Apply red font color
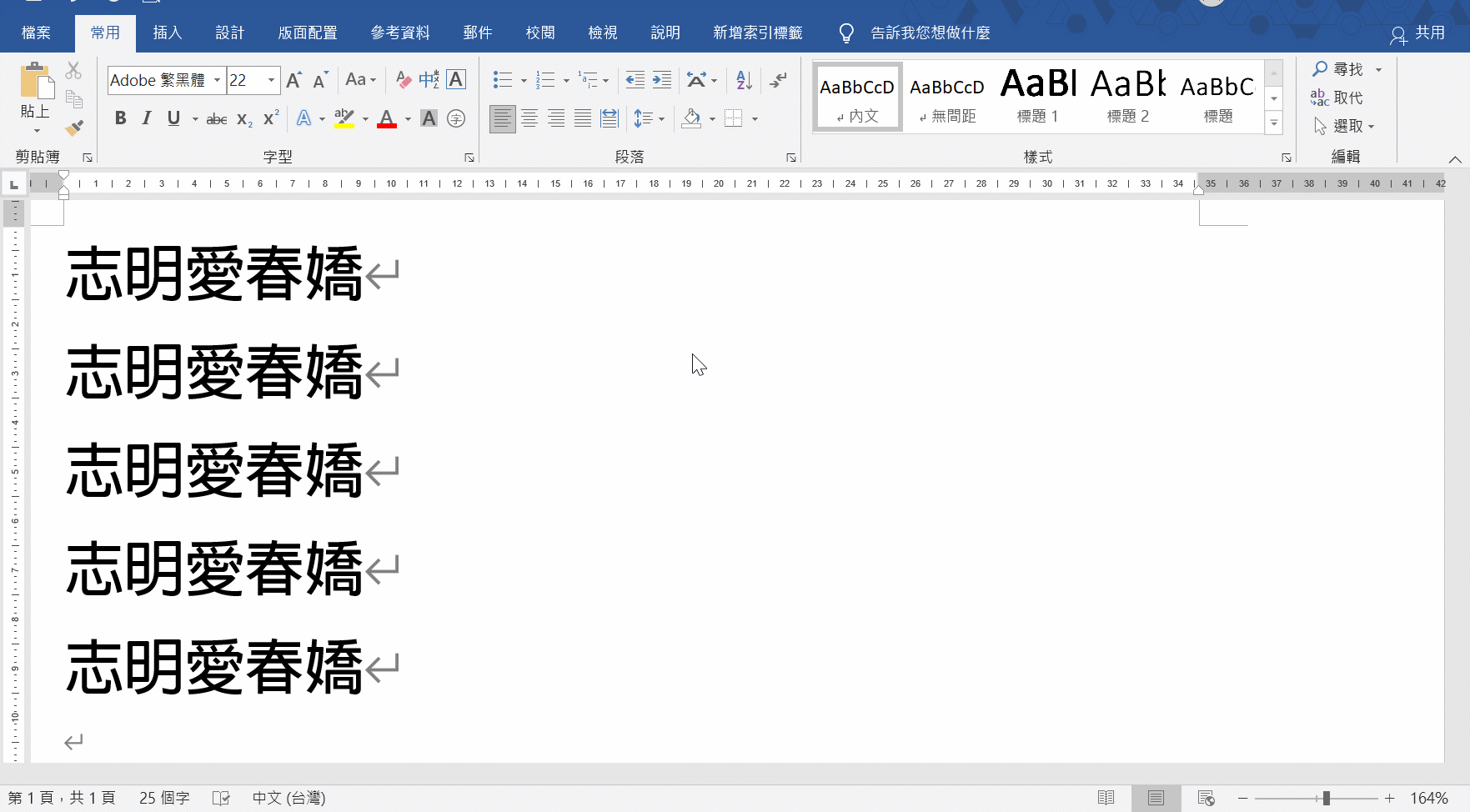Screen dimensions: 1470x812 (387, 118)
